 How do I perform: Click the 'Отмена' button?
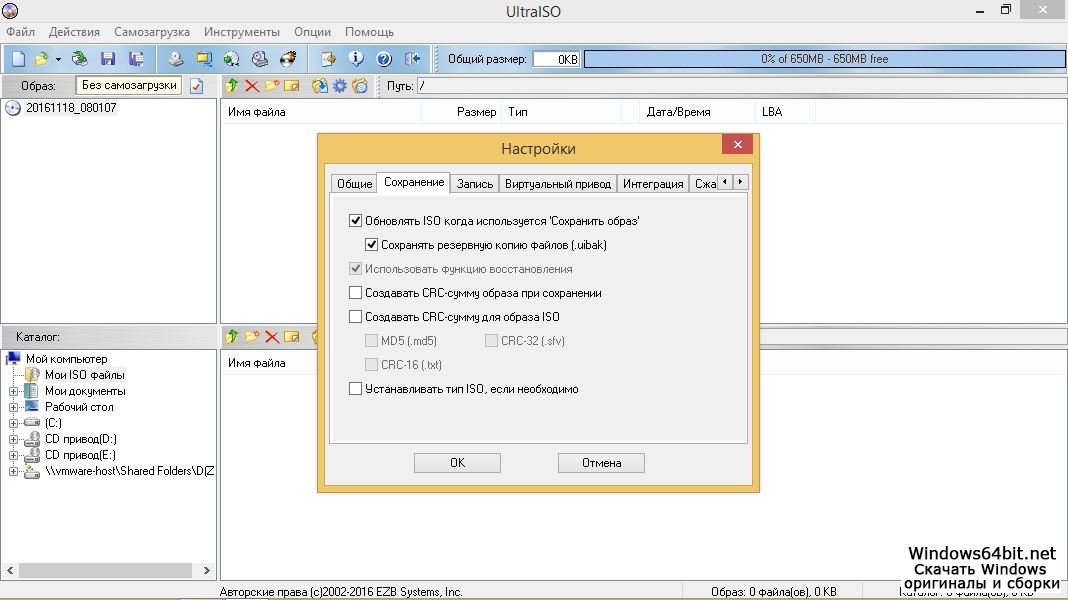click(x=601, y=463)
